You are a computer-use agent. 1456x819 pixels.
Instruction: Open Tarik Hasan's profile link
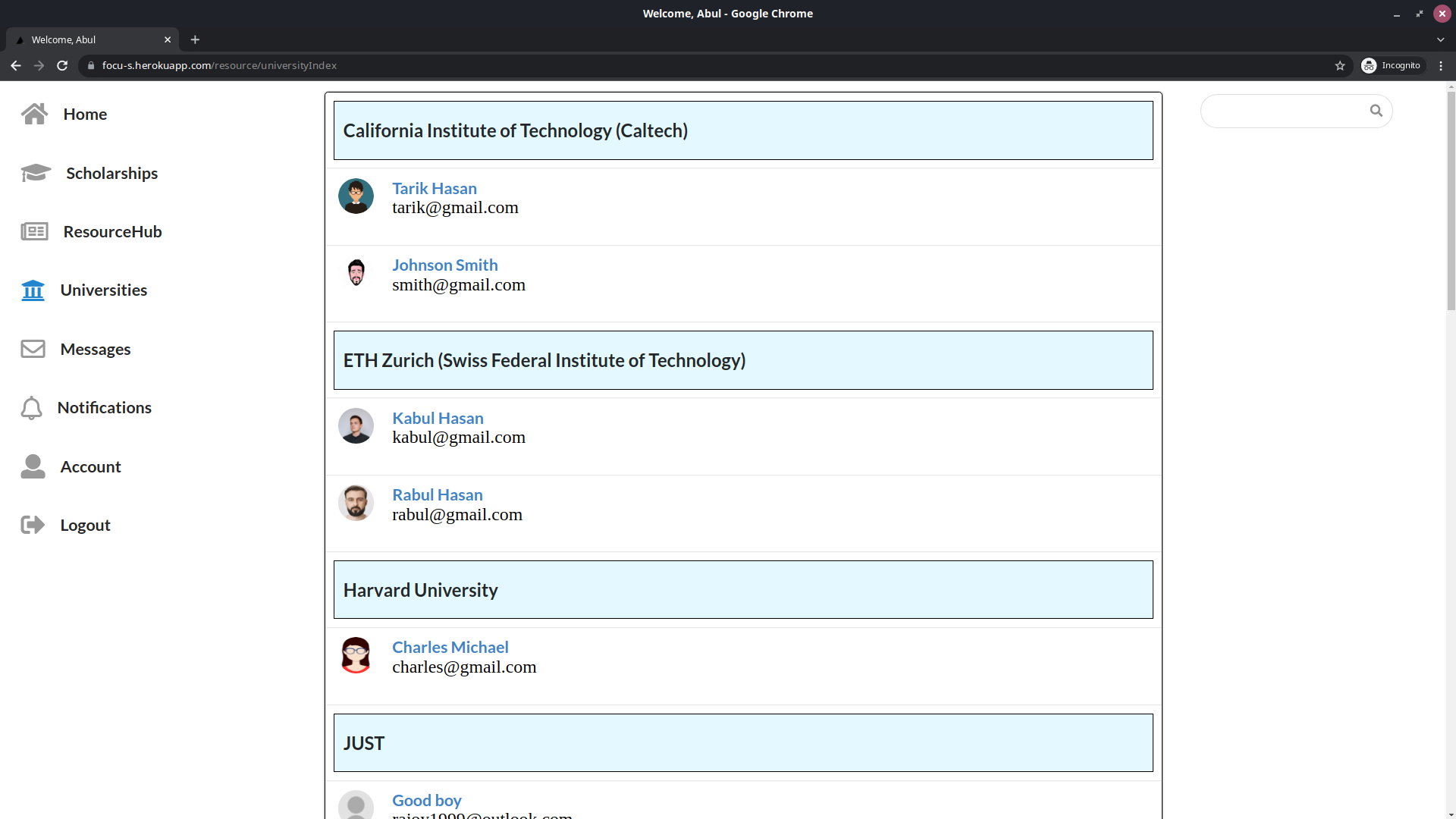(434, 188)
